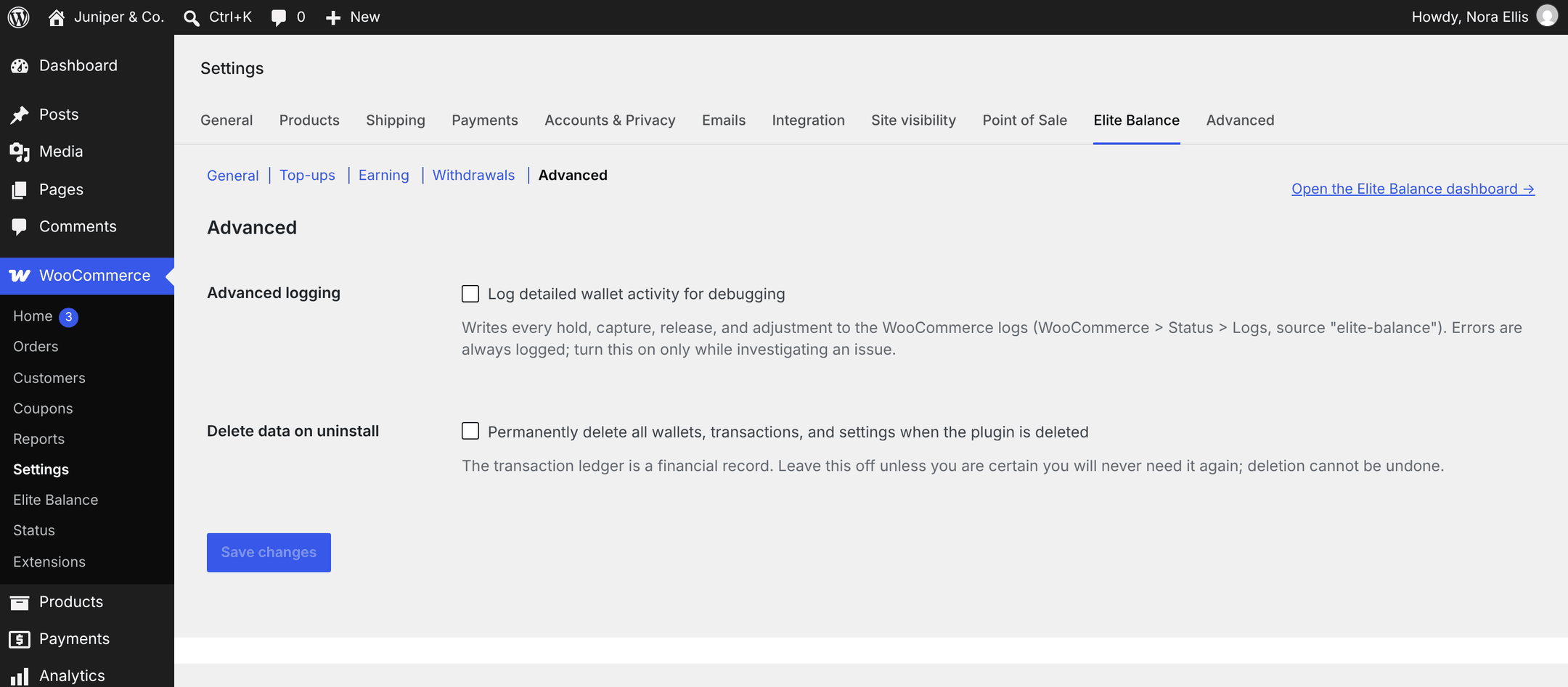Click the Posts pushpin icon
This screenshot has height=687, width=1568.
(20, 115)
